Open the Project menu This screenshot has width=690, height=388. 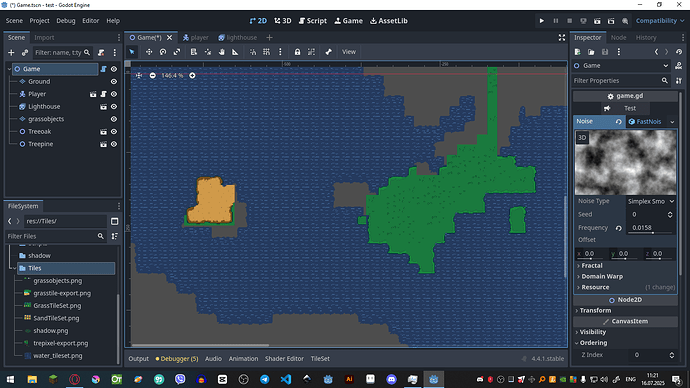point(39,21)
